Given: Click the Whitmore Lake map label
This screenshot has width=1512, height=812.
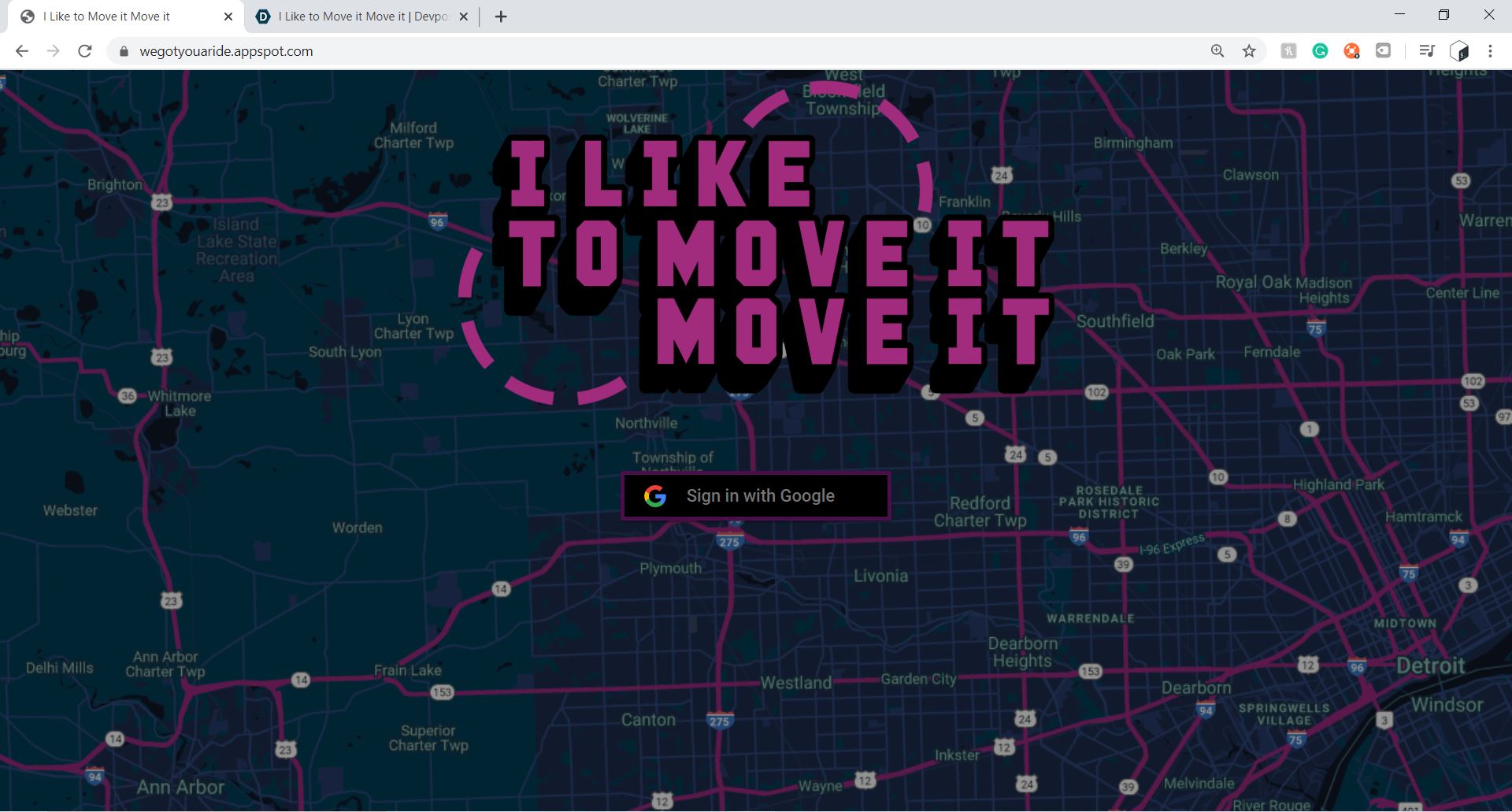Looking at the screenshot, I should click(x=180, y=403).
